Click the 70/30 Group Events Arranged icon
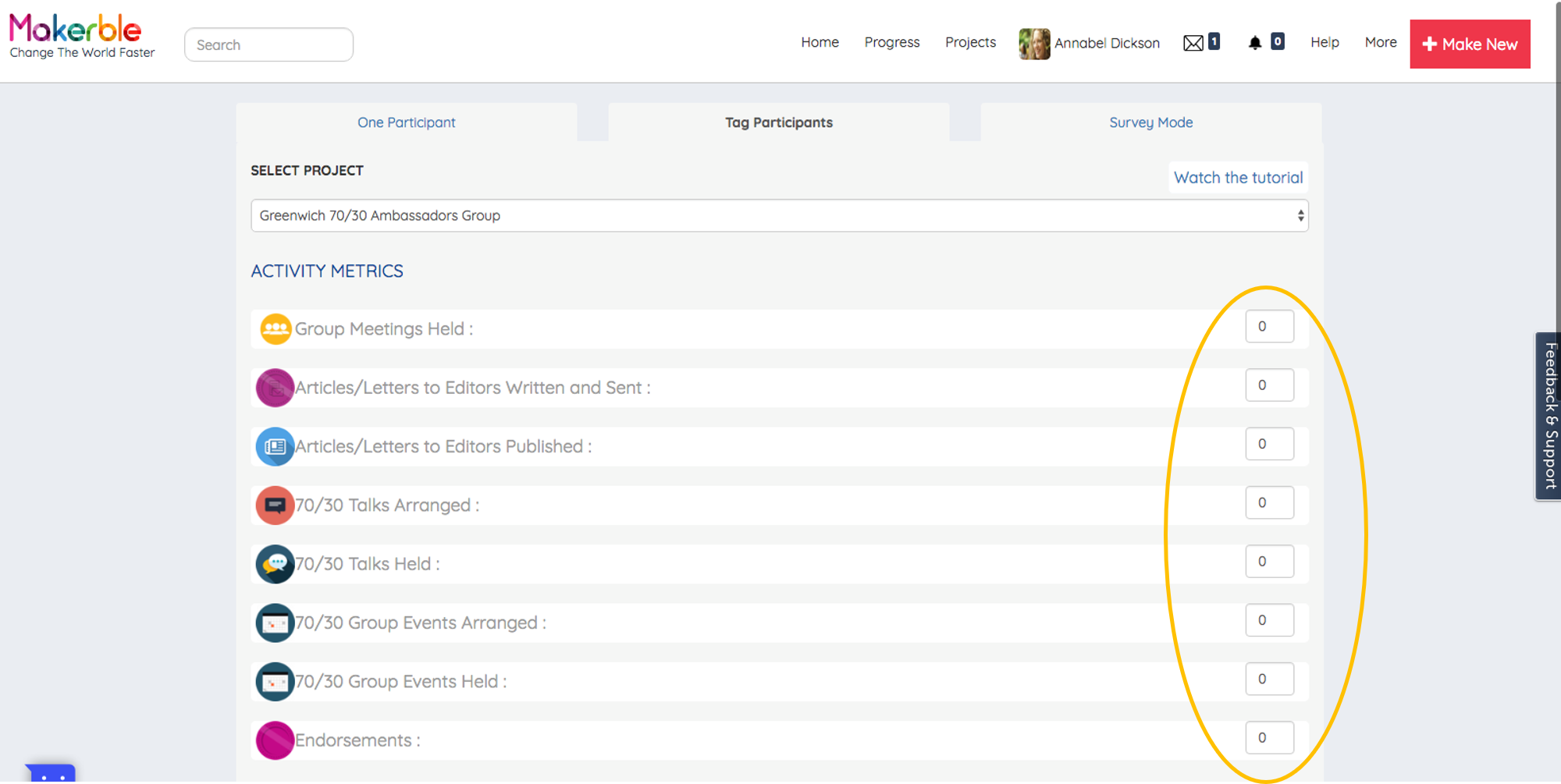The width and height of the screenshot is (1561, 784). (275, 623)
